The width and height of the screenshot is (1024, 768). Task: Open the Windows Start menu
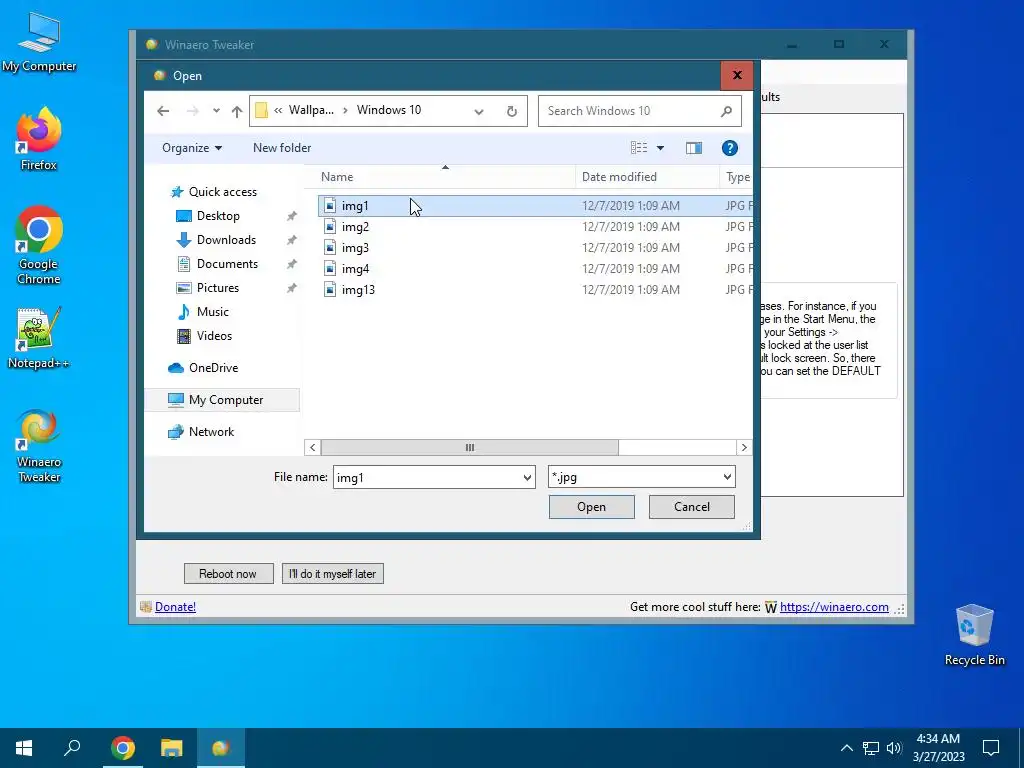pyautogui.click(x=24, y=748)
